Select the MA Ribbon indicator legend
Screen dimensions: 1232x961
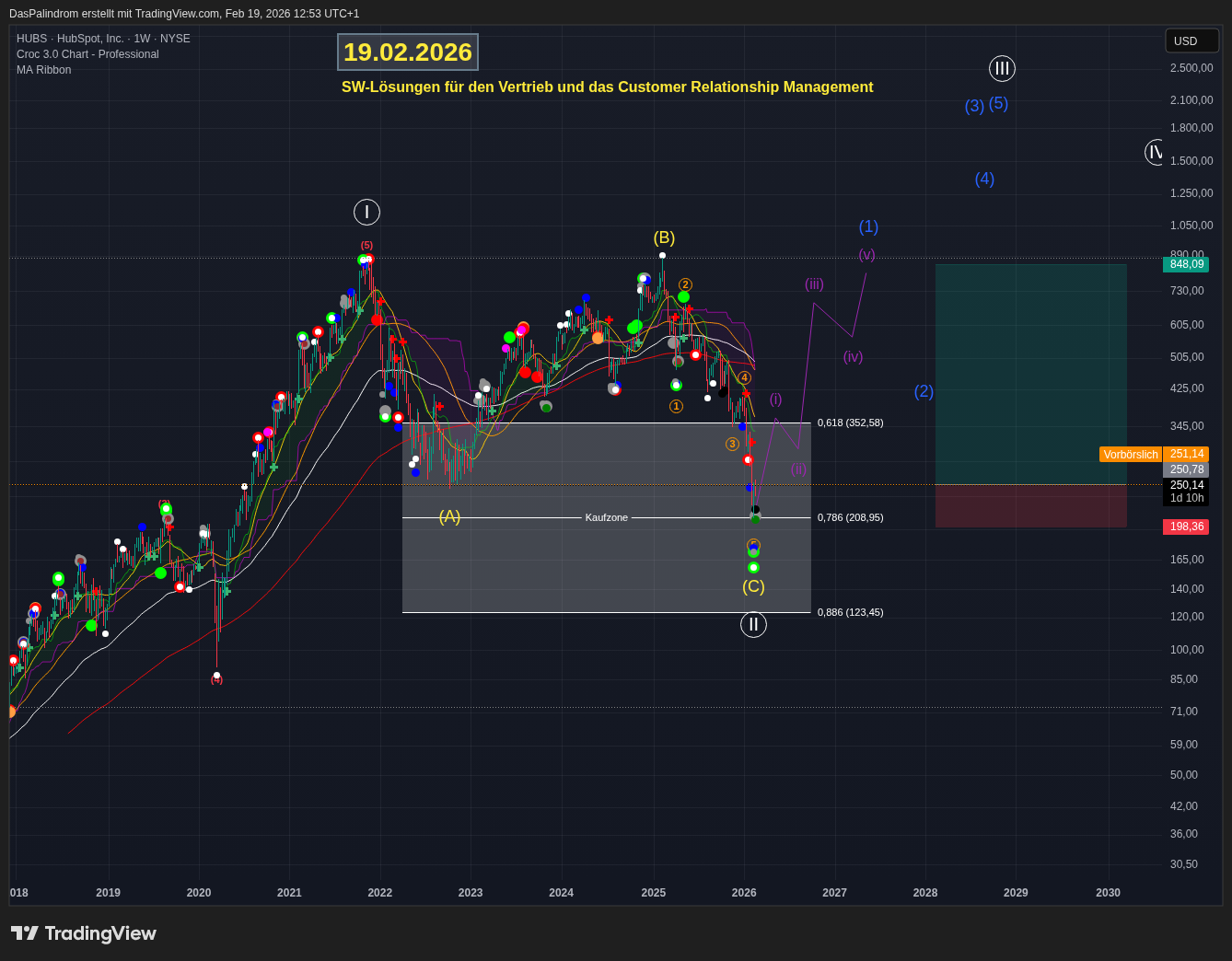(x=43, y=70)
